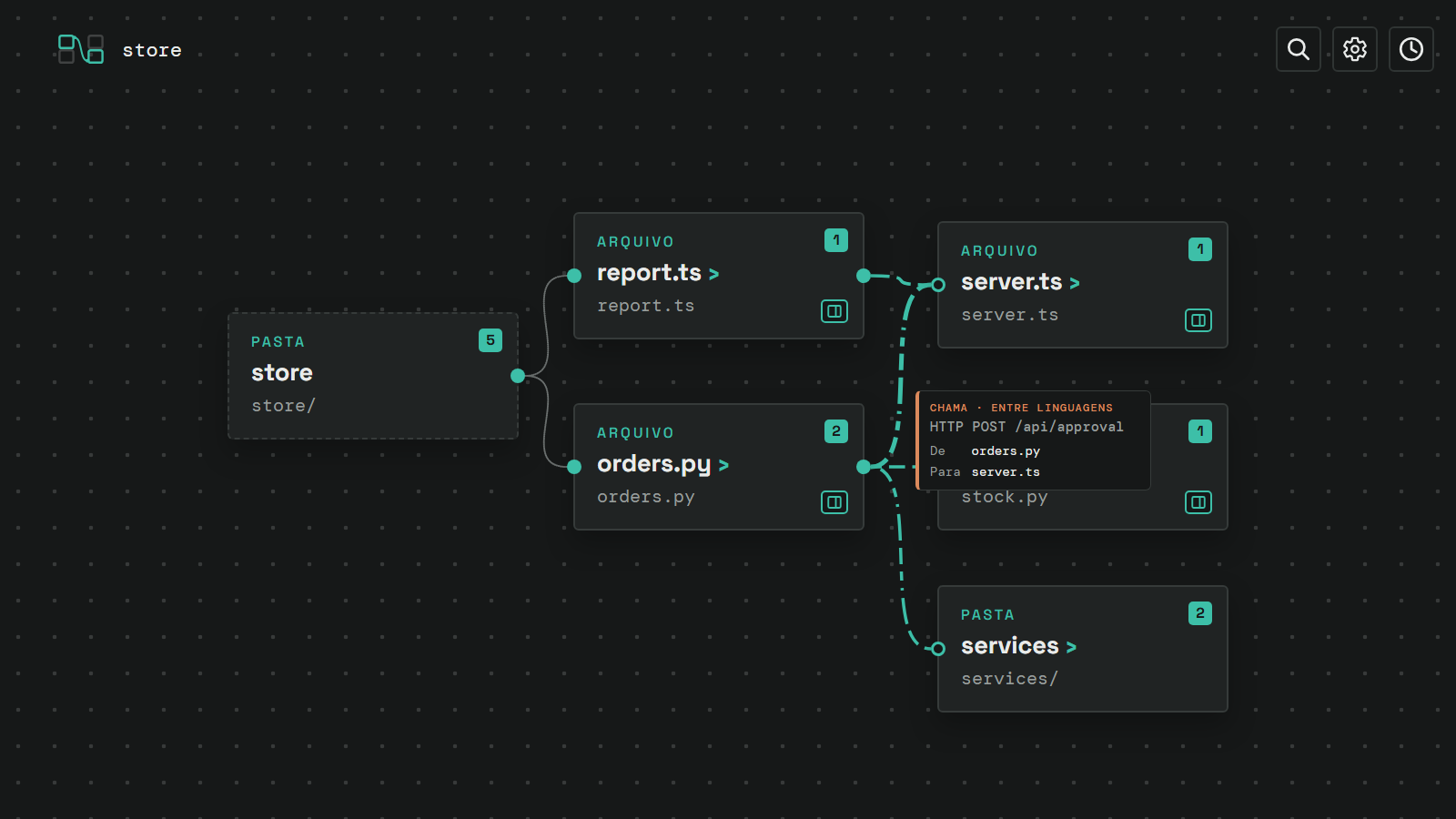Viewport: 1456px width, 819px height.
Task: Expand the orders.py node chevron
Action: point(723,465)
